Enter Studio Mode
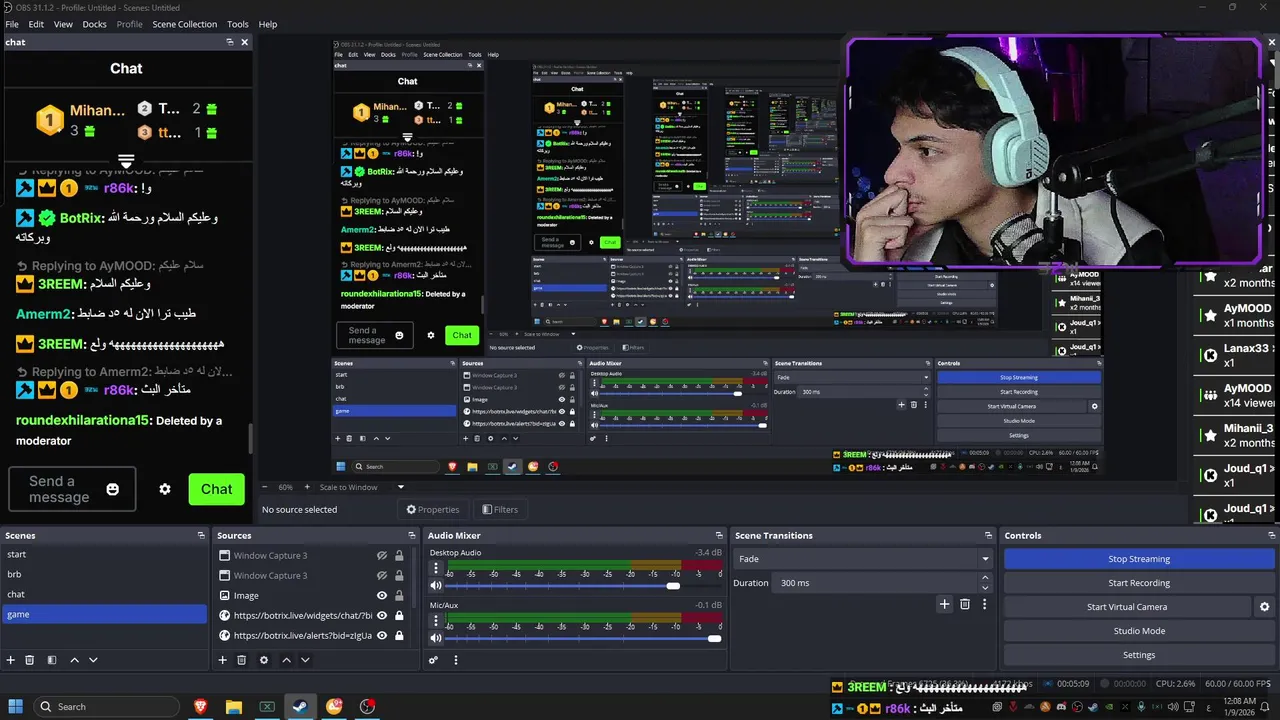 pos(1139,631)
